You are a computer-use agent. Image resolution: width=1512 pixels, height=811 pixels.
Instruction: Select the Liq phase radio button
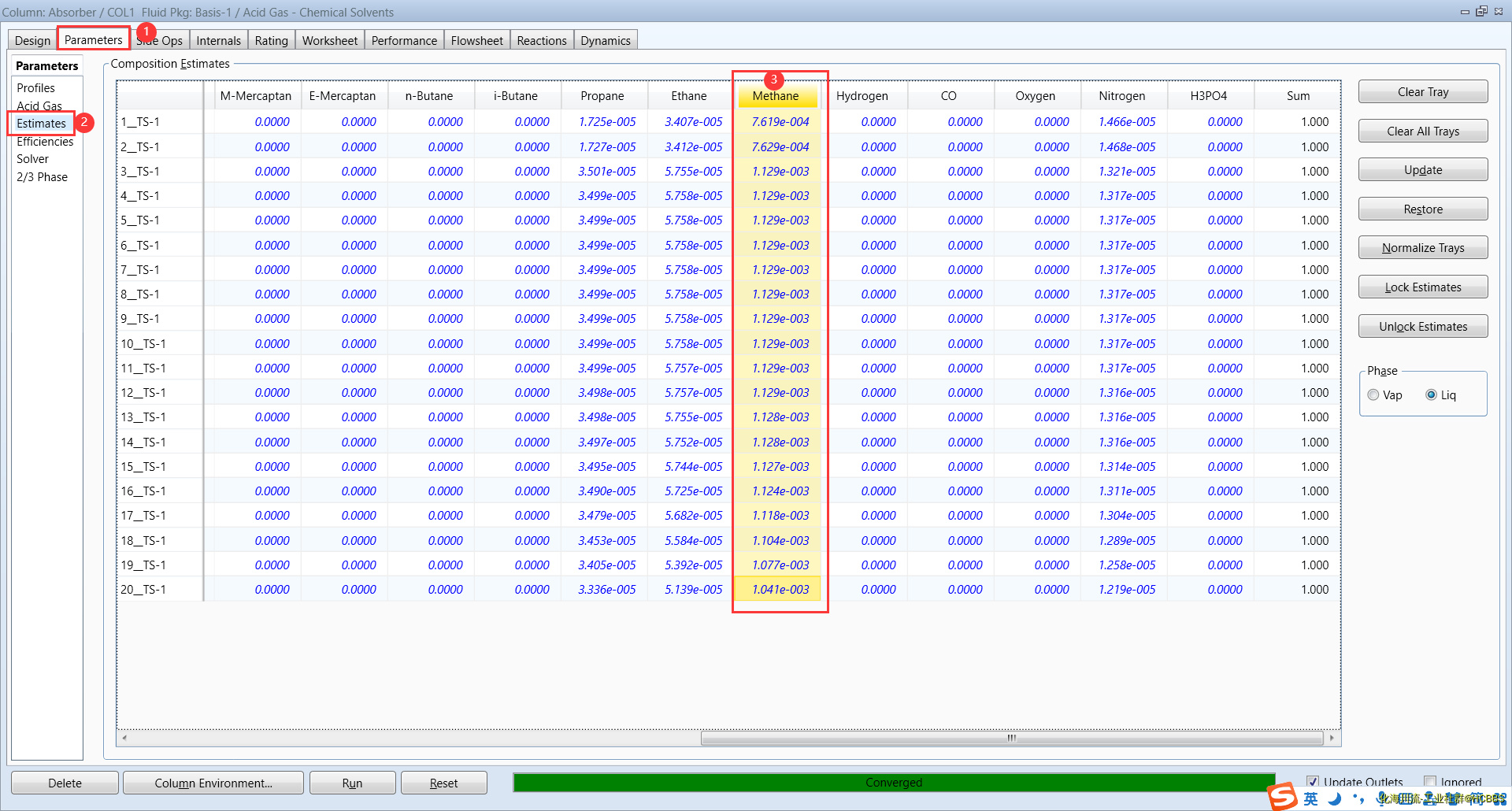pos(1431,395)
